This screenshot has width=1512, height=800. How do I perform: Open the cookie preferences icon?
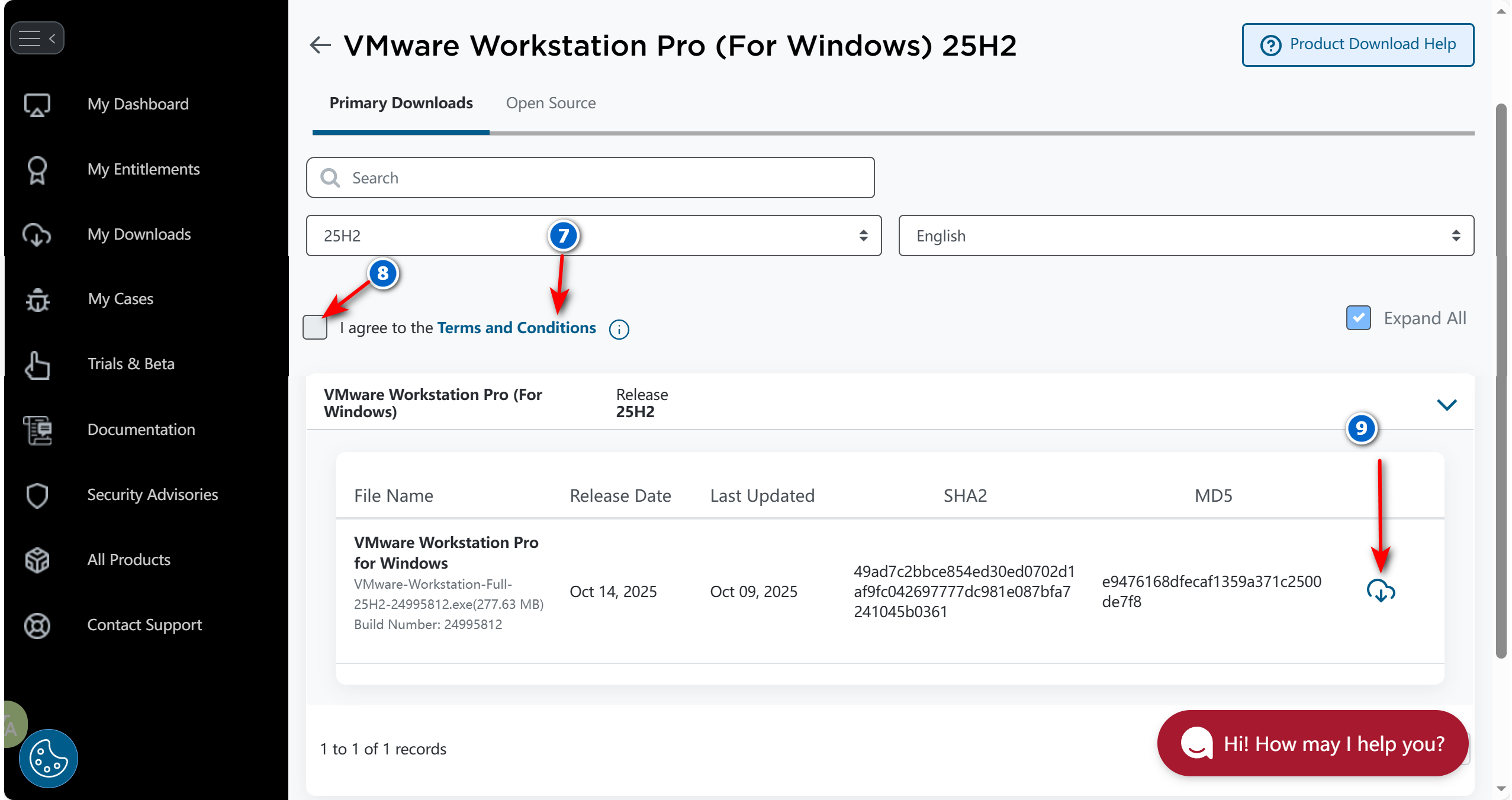pyautogui.click(x=48, y=759)
